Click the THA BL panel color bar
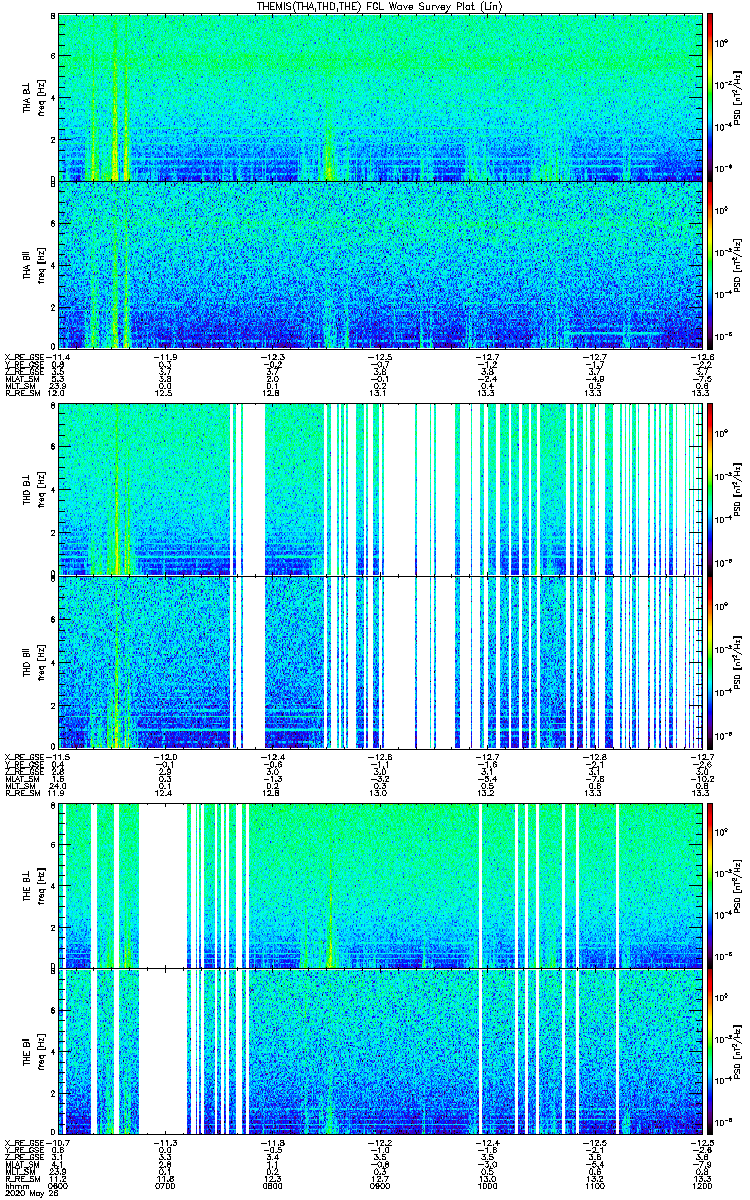Image resolution: width=750 pixels, height=1200 pixels. pyautogui.click(x=710, y=97)
